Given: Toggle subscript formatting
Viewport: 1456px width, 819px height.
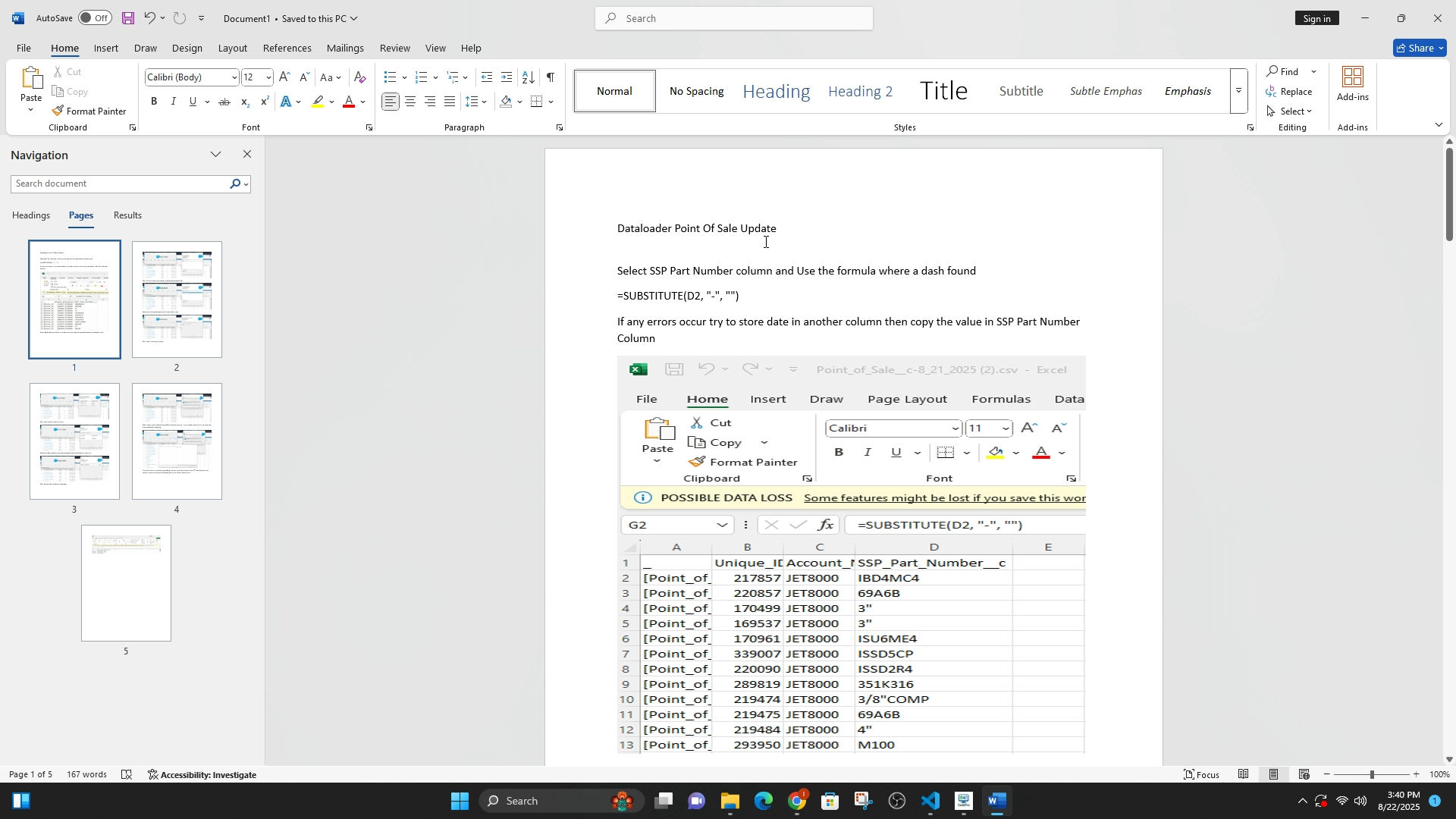Looking at the screenshot, I should [x=244, y=102].
